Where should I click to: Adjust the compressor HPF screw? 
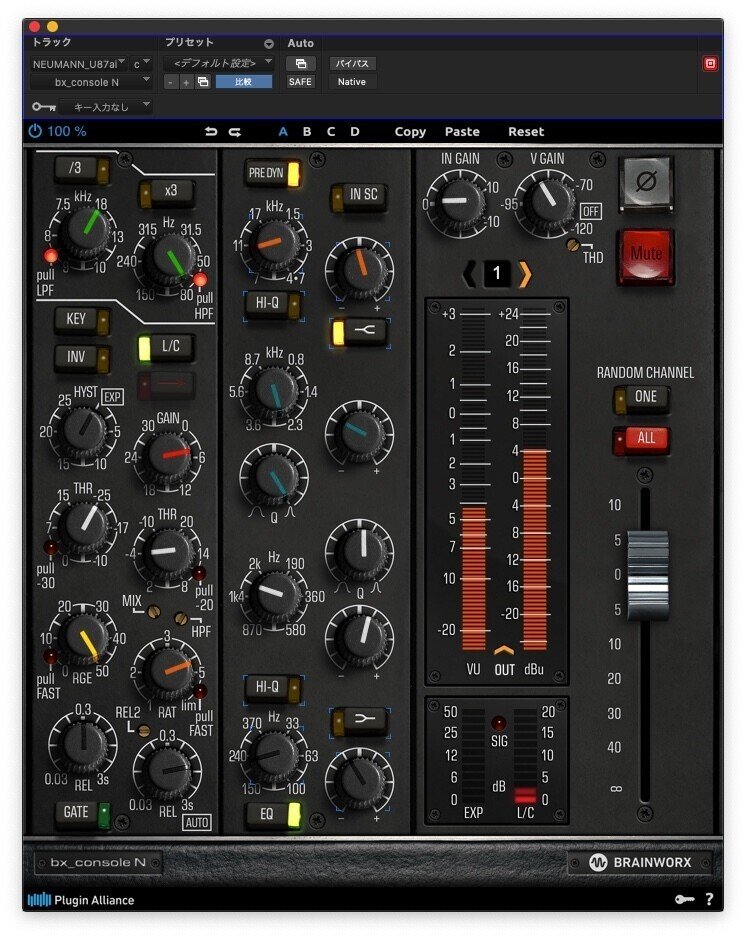point(181,617)
